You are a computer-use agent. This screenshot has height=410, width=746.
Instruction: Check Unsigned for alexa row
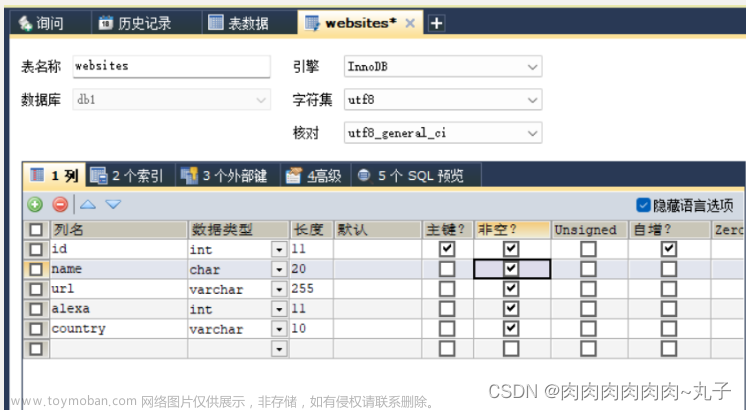point(589,309)
